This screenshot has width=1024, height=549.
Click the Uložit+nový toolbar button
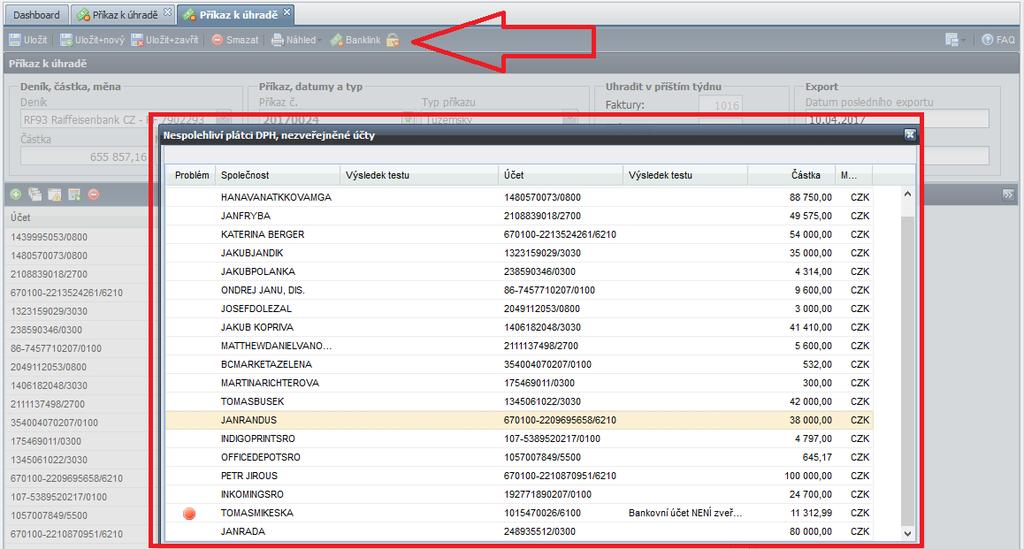(x=92, y=40)
